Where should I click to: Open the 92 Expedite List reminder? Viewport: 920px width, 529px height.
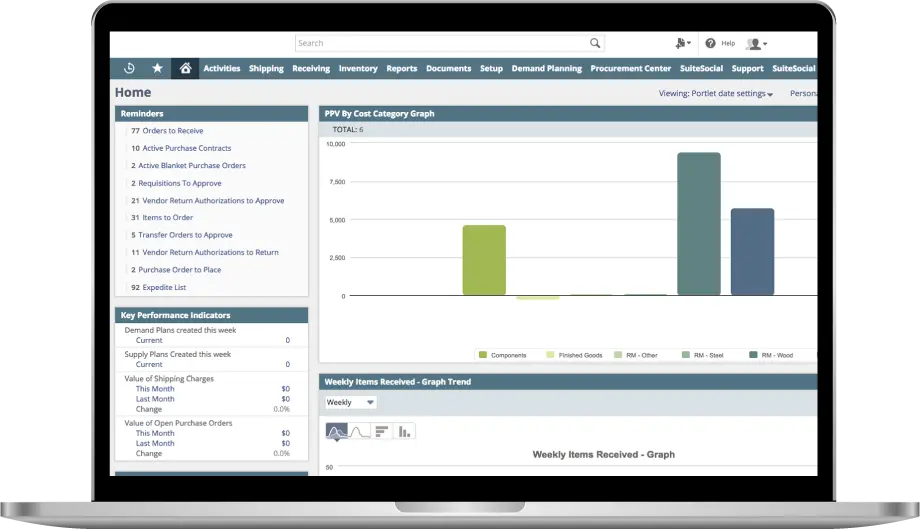coord(158,287)
